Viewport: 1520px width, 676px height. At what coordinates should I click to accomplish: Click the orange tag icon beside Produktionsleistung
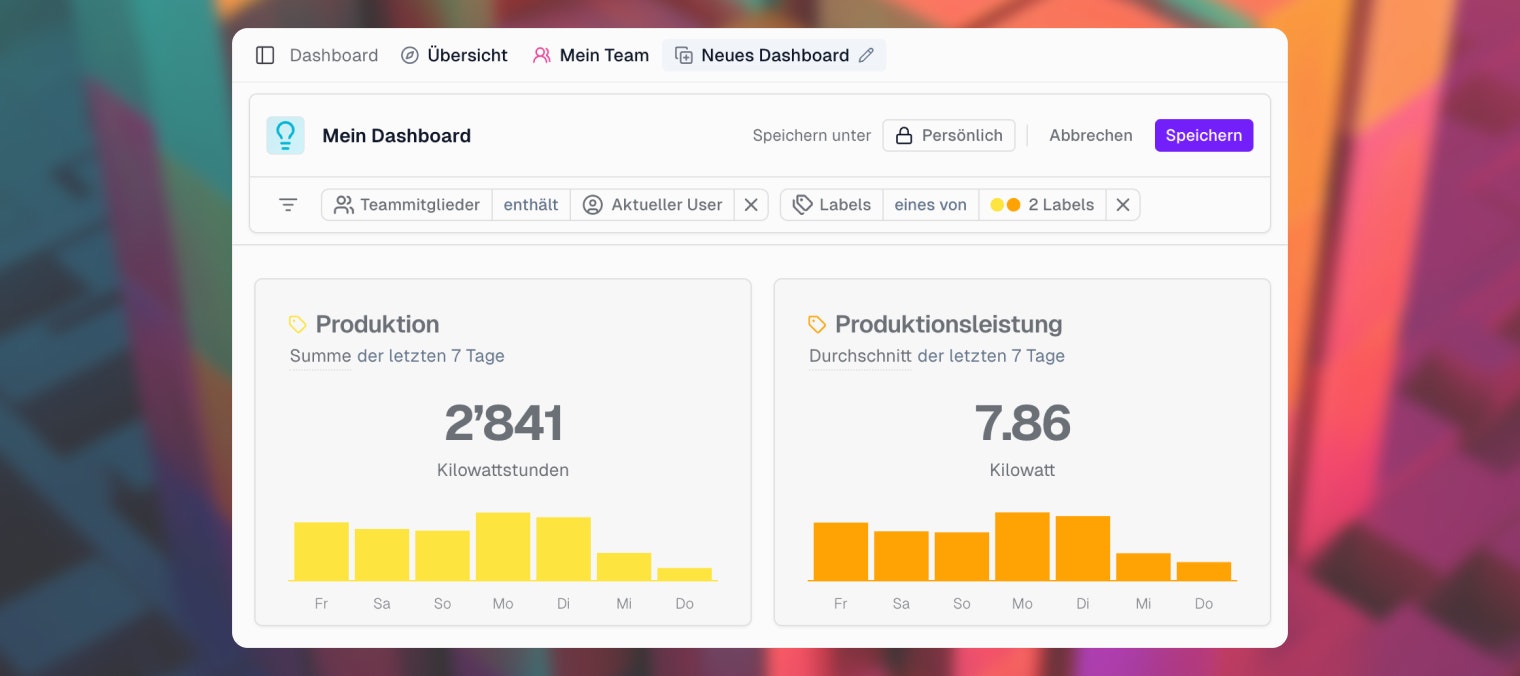pos(817,324)
